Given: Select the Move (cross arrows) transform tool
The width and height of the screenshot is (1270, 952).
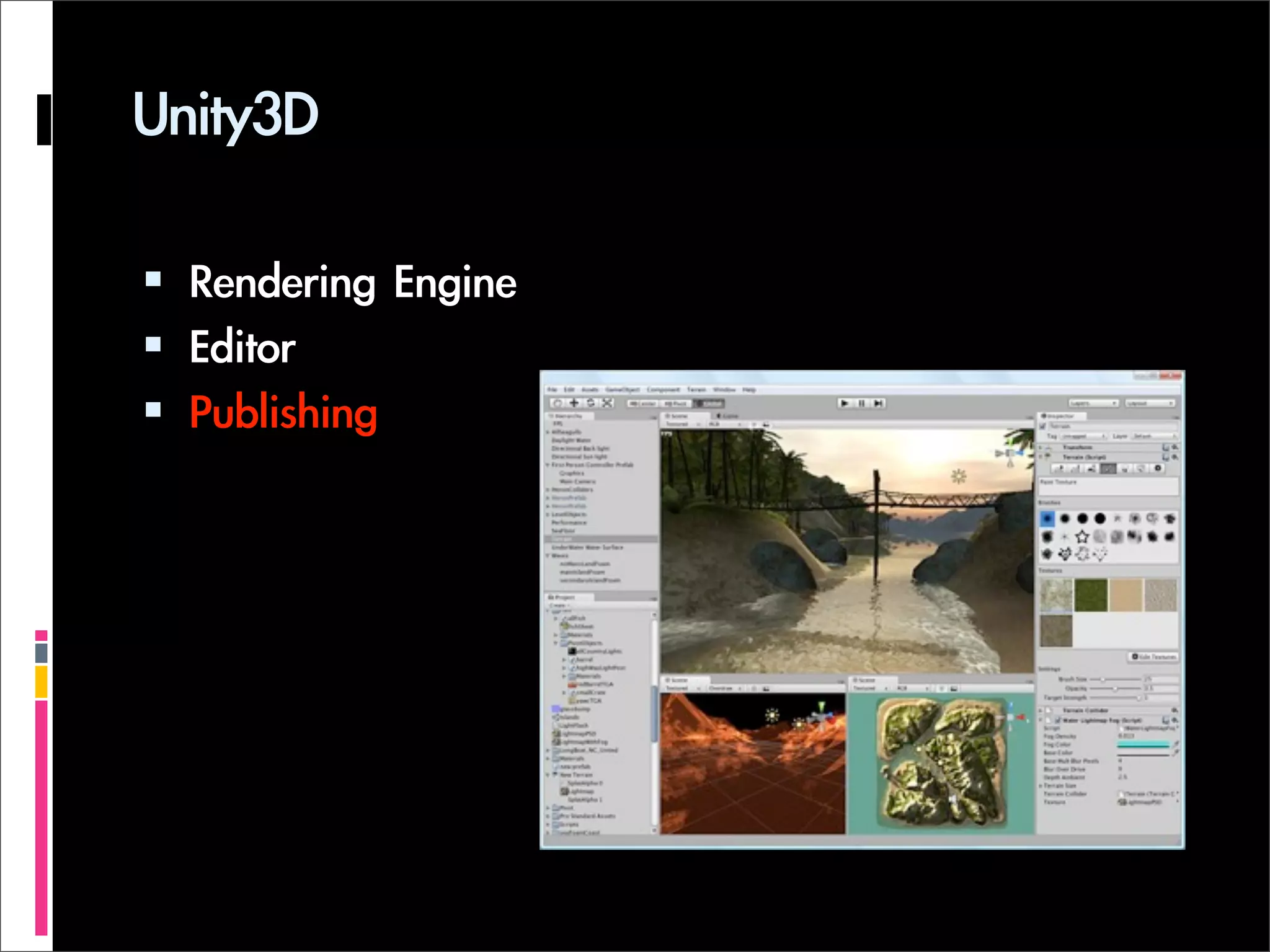Looking at the screenshot, I should pos(574,403).
